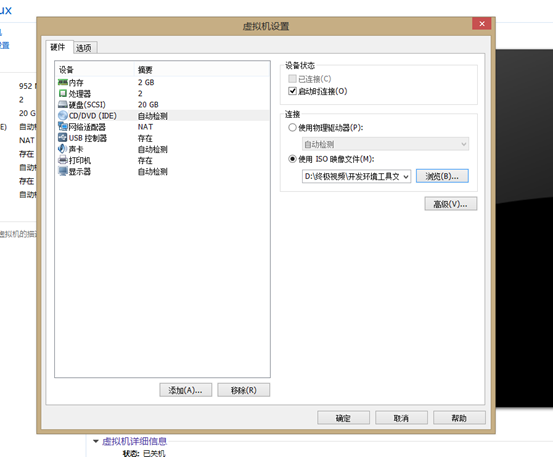Open the ISO image path dropdown
This screenshot has width=553, height=457.
406,176
